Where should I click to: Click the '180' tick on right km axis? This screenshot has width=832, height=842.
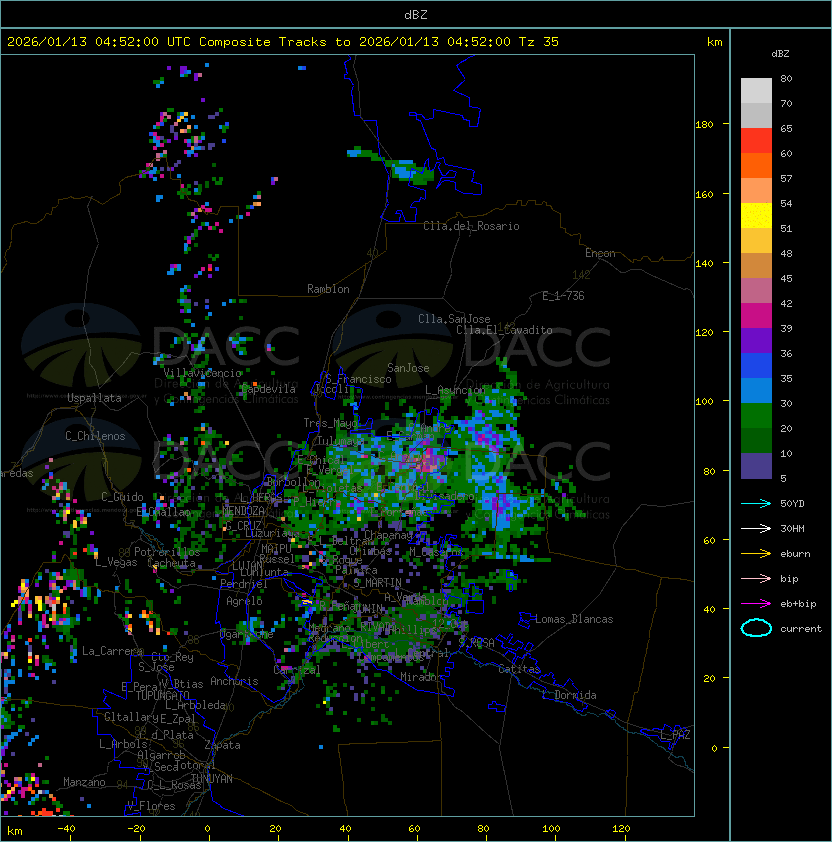pyautogui.click(x=704, y=125)
